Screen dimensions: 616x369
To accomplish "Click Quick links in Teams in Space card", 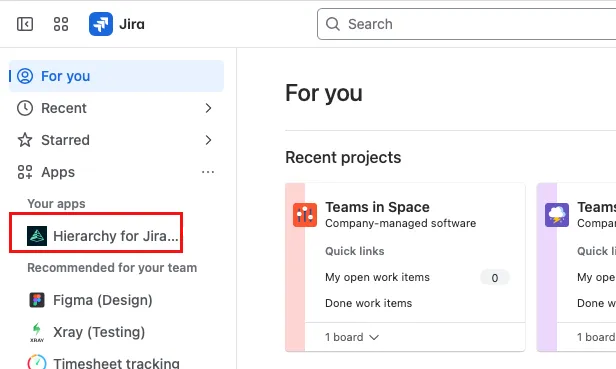I will pyautogui.click(x=354, y=251).
